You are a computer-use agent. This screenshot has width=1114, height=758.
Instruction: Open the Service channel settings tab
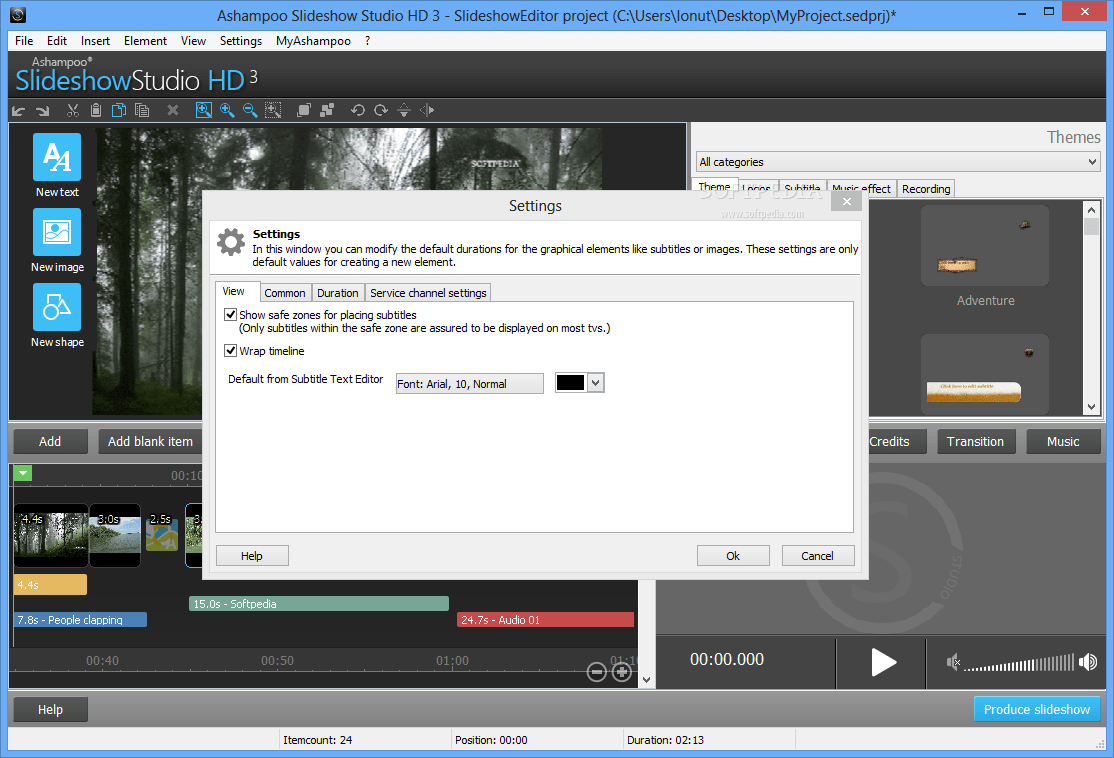tap(428, 293)
